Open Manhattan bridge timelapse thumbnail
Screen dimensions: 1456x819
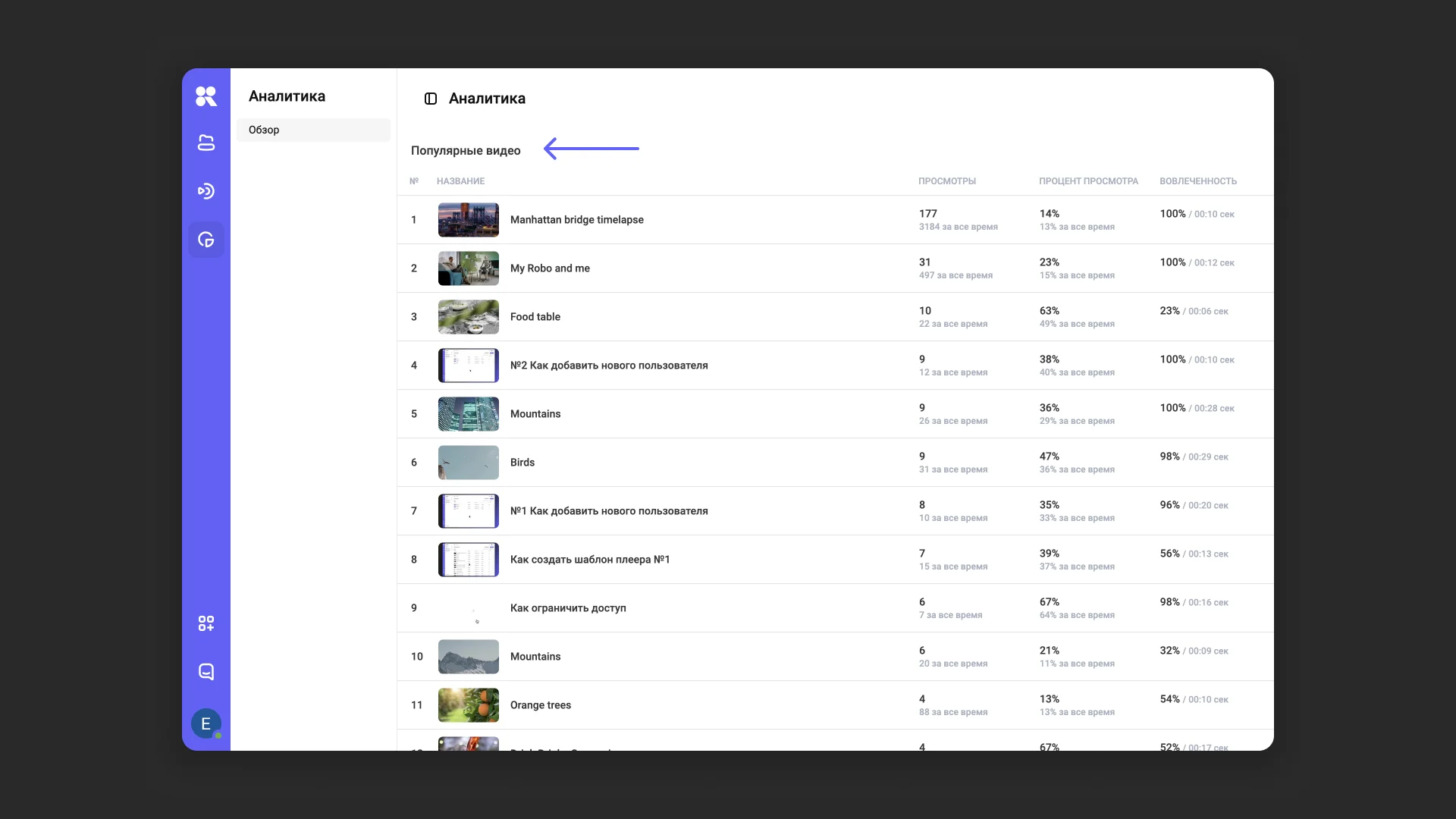pyautogui.click(x=469, y=220)
